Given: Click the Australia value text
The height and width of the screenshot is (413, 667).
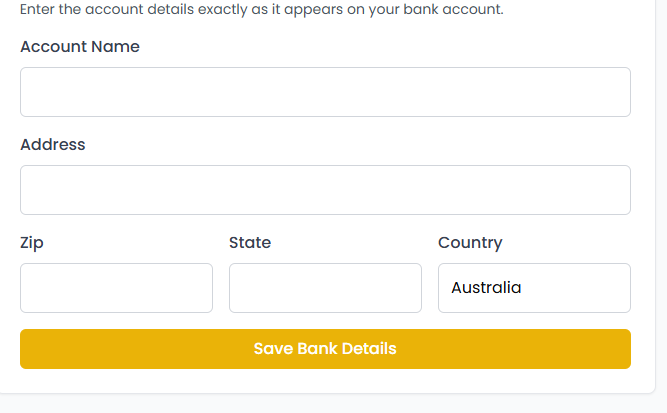Looking at the screenshot, I should [487, 288].
